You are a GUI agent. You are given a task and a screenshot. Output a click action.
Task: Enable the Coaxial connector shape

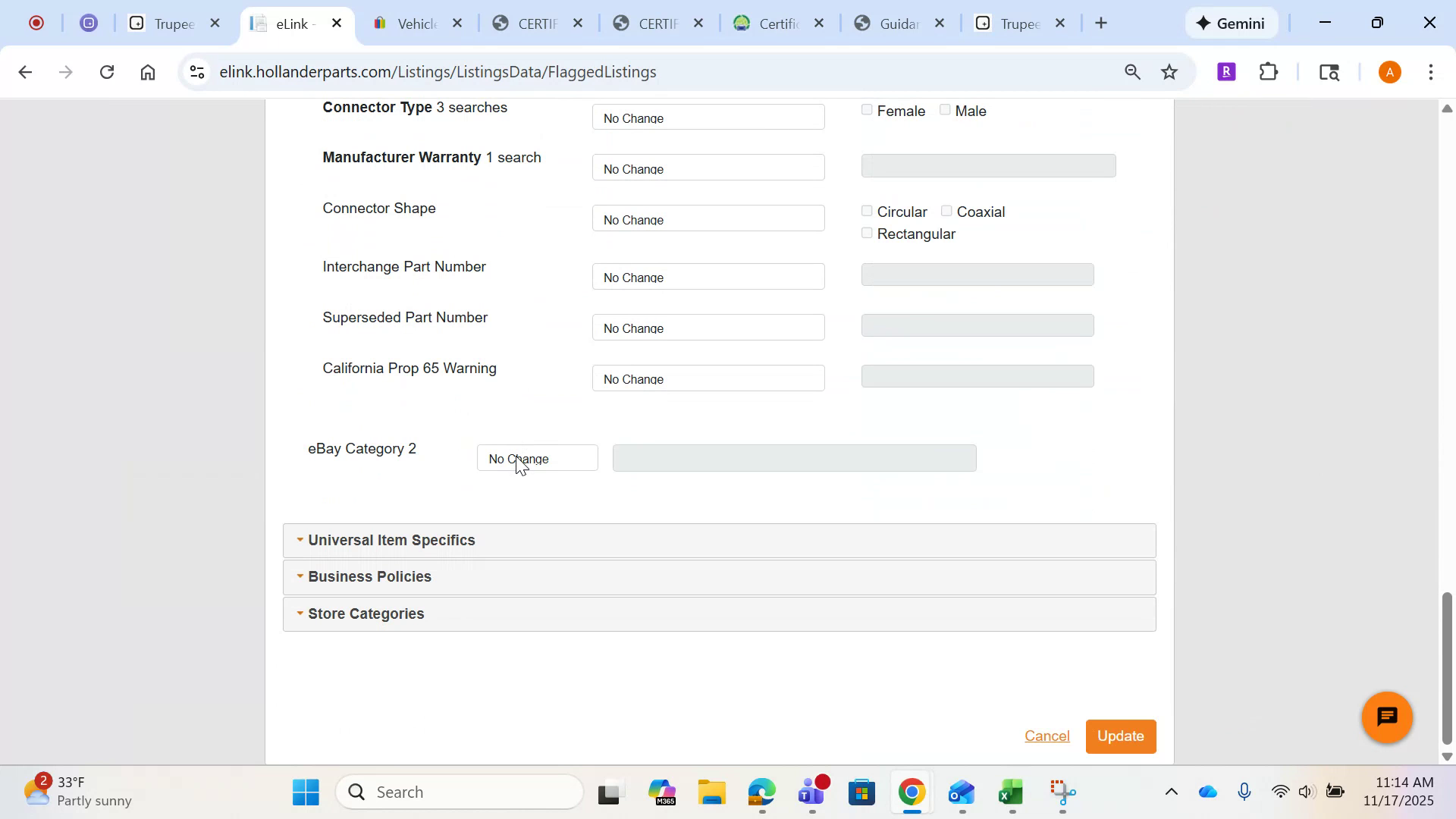click(x=946, y=210)
